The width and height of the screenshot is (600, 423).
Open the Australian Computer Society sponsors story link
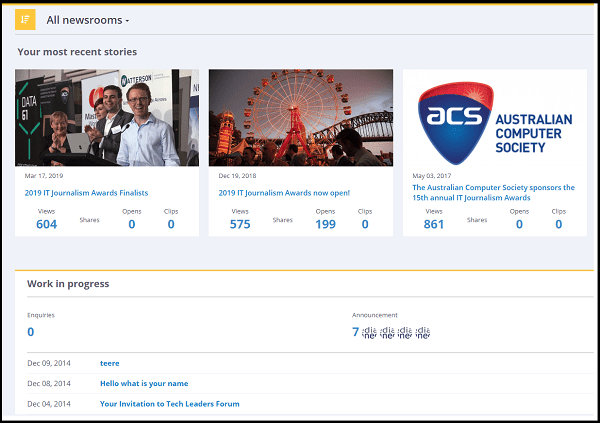tap(493, 193)
